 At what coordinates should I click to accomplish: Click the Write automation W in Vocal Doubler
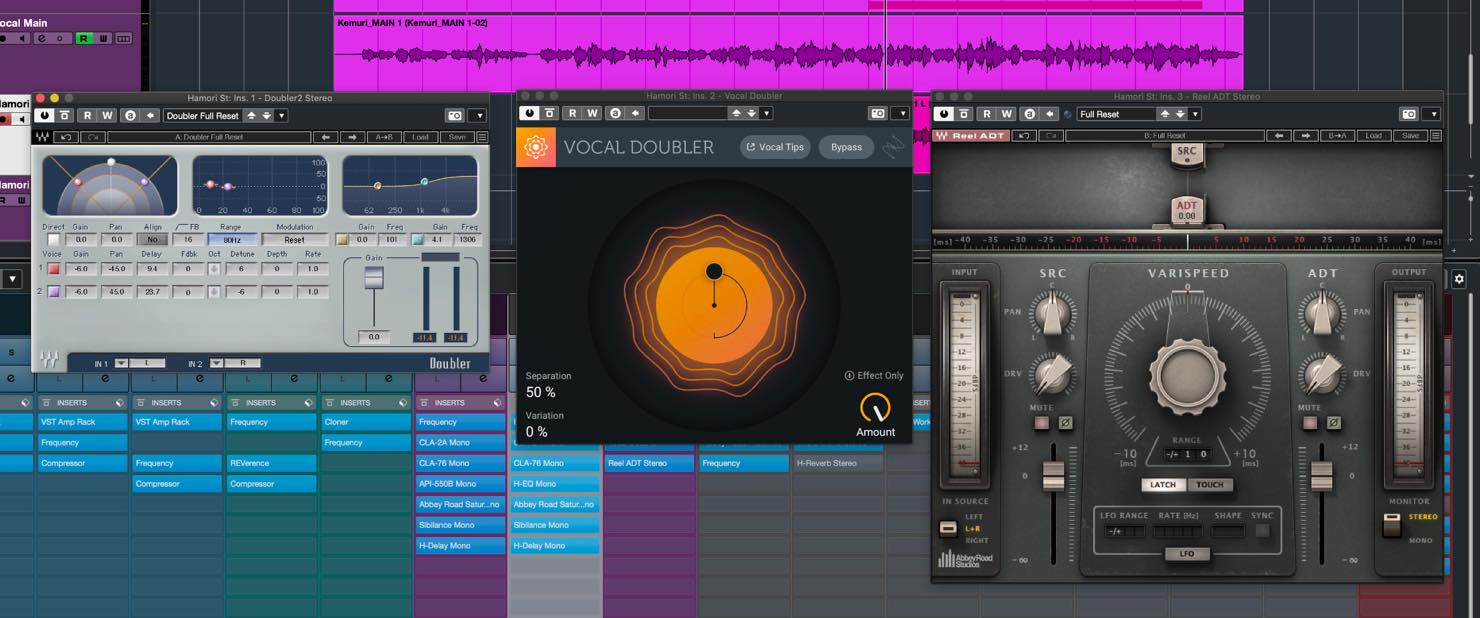coord(593,114)
